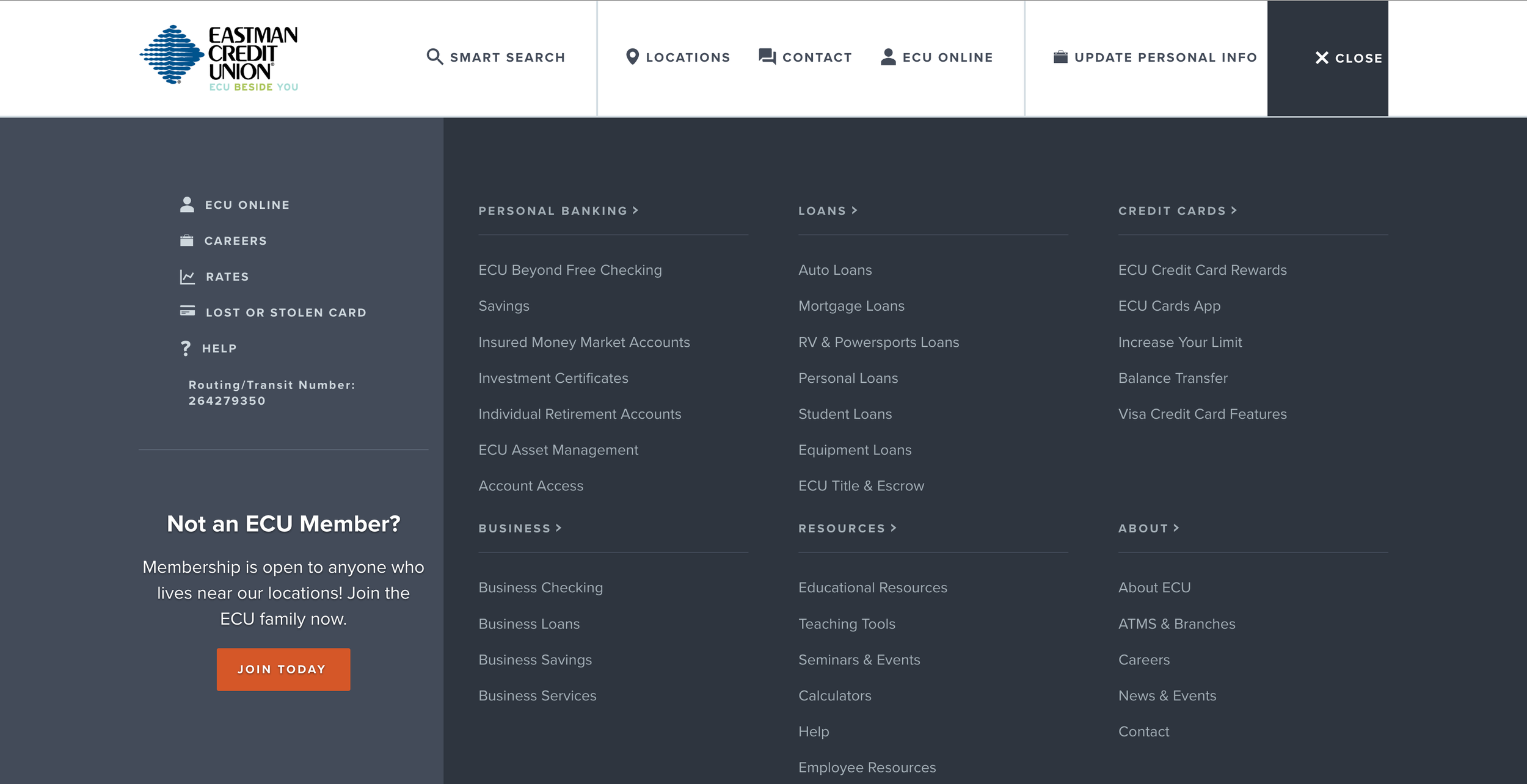Open ECU Title & Escrow link

click(861, 486)
